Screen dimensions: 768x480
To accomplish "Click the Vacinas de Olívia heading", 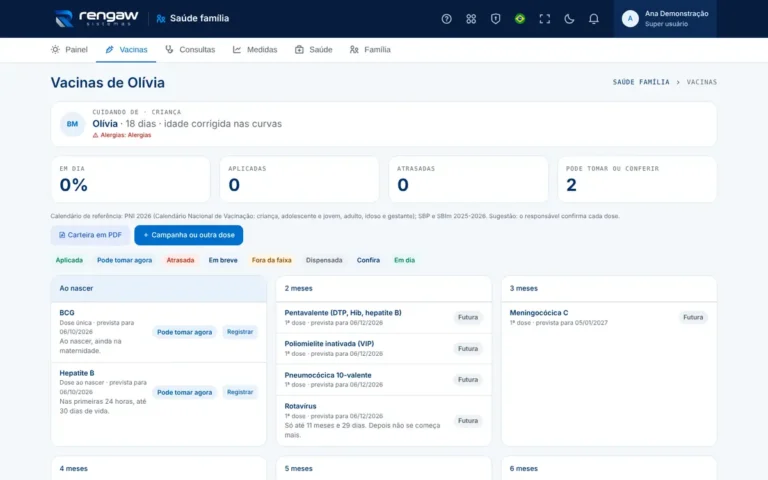I will pyautogui.click(x=108, y=83).
